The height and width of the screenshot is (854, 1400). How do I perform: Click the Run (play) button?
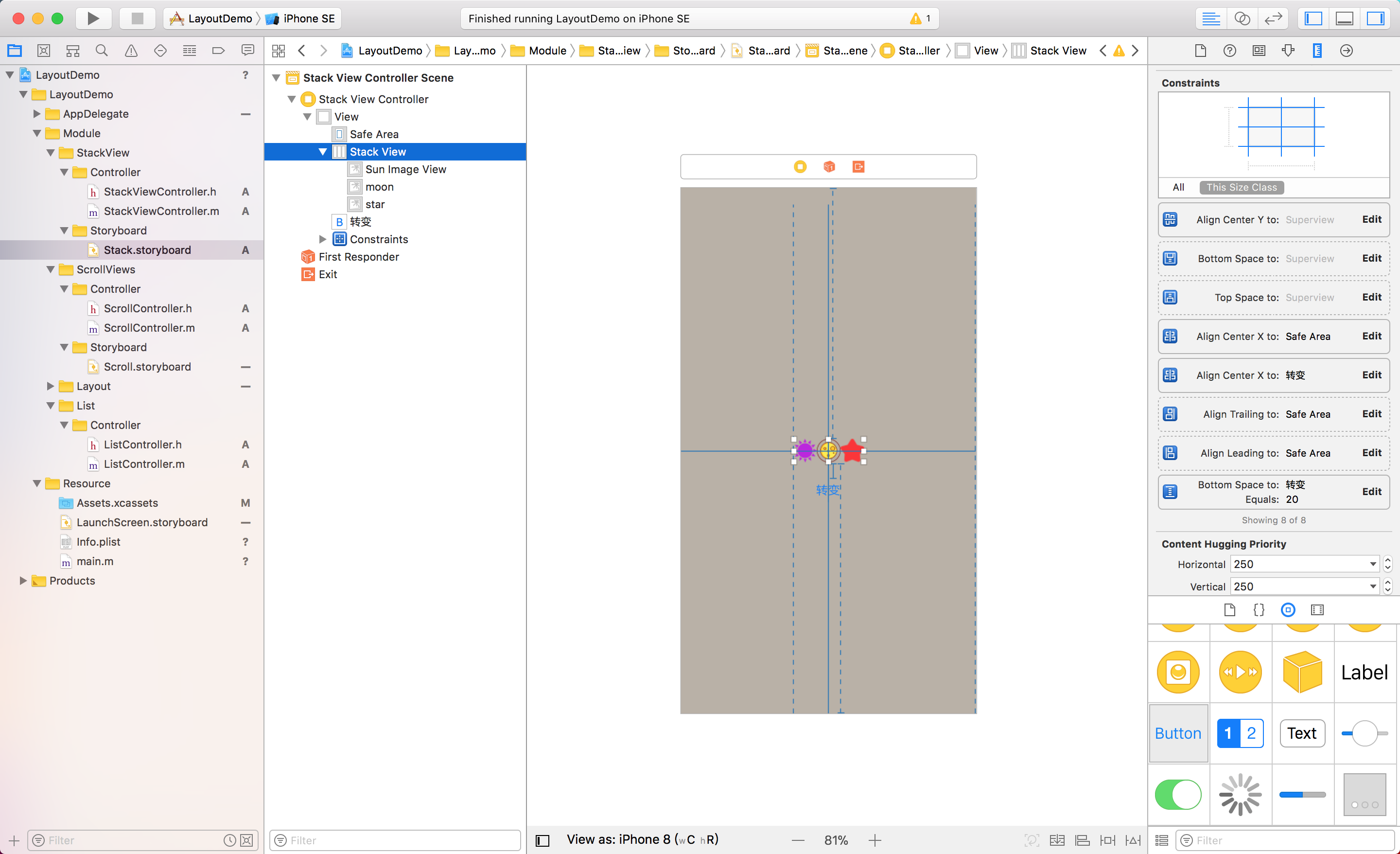click(x=93, y=18)
